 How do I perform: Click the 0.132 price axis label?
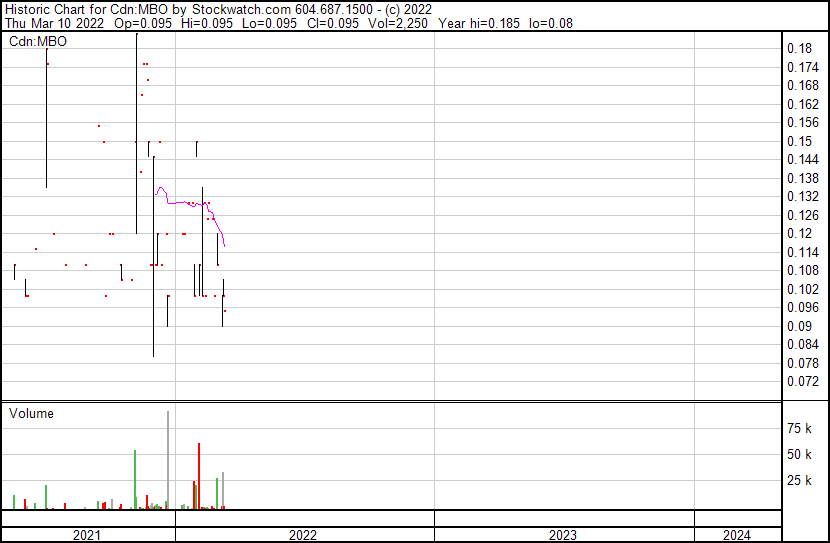coord(802,196)
